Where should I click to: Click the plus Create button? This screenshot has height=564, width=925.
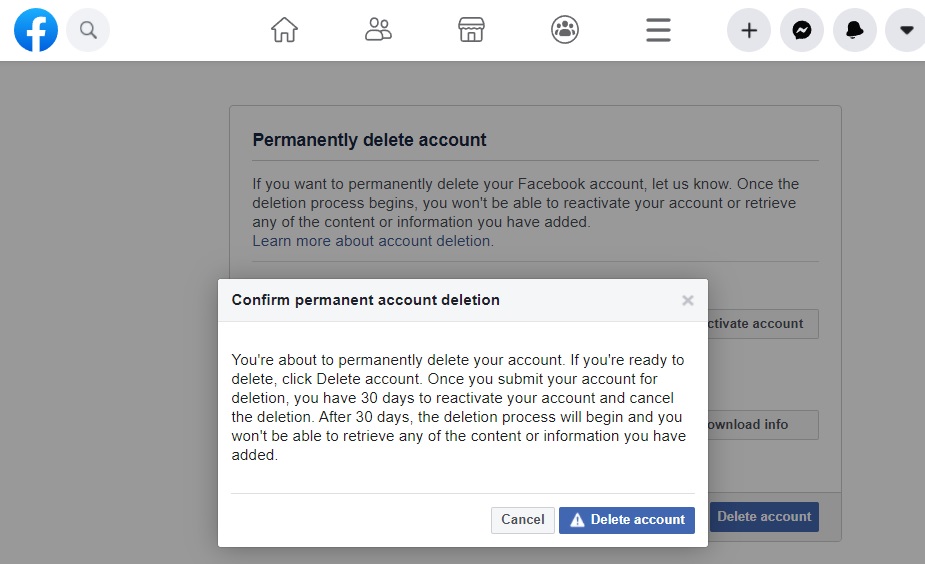[x=749, y=30]
